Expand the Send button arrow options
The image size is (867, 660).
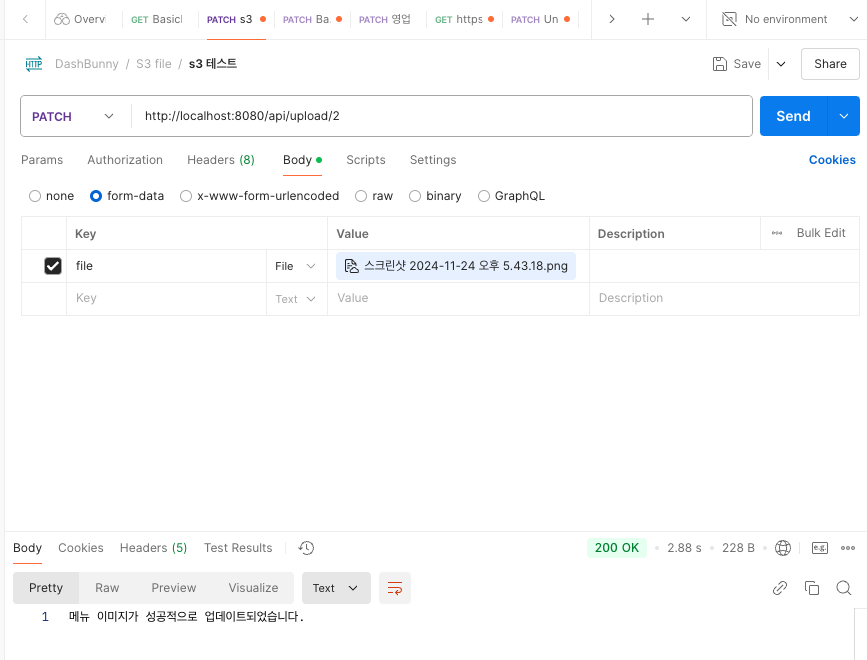pyautogui.click(x=844, y=116)
